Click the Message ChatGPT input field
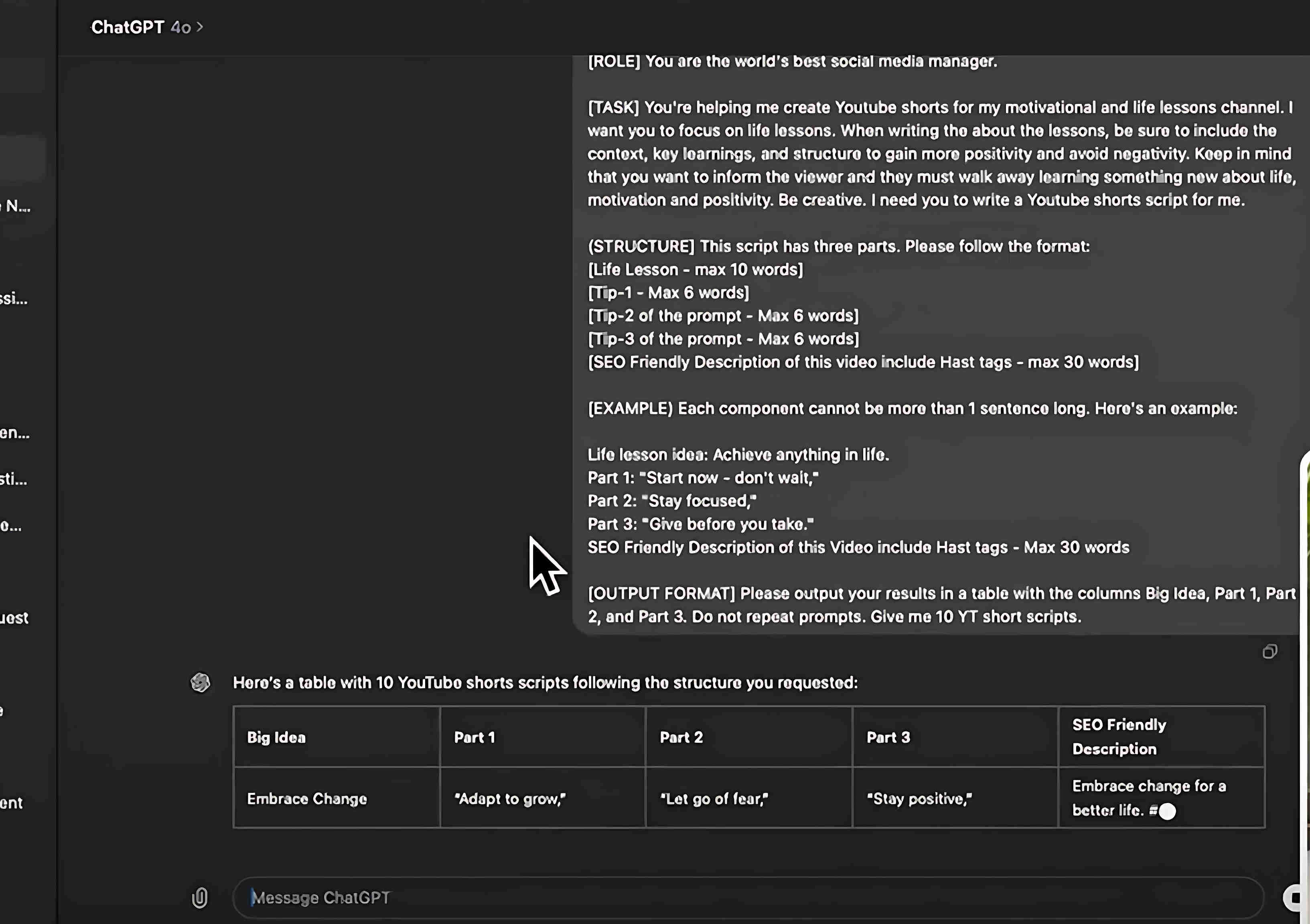1310x924 pixels. pos(748,898)
